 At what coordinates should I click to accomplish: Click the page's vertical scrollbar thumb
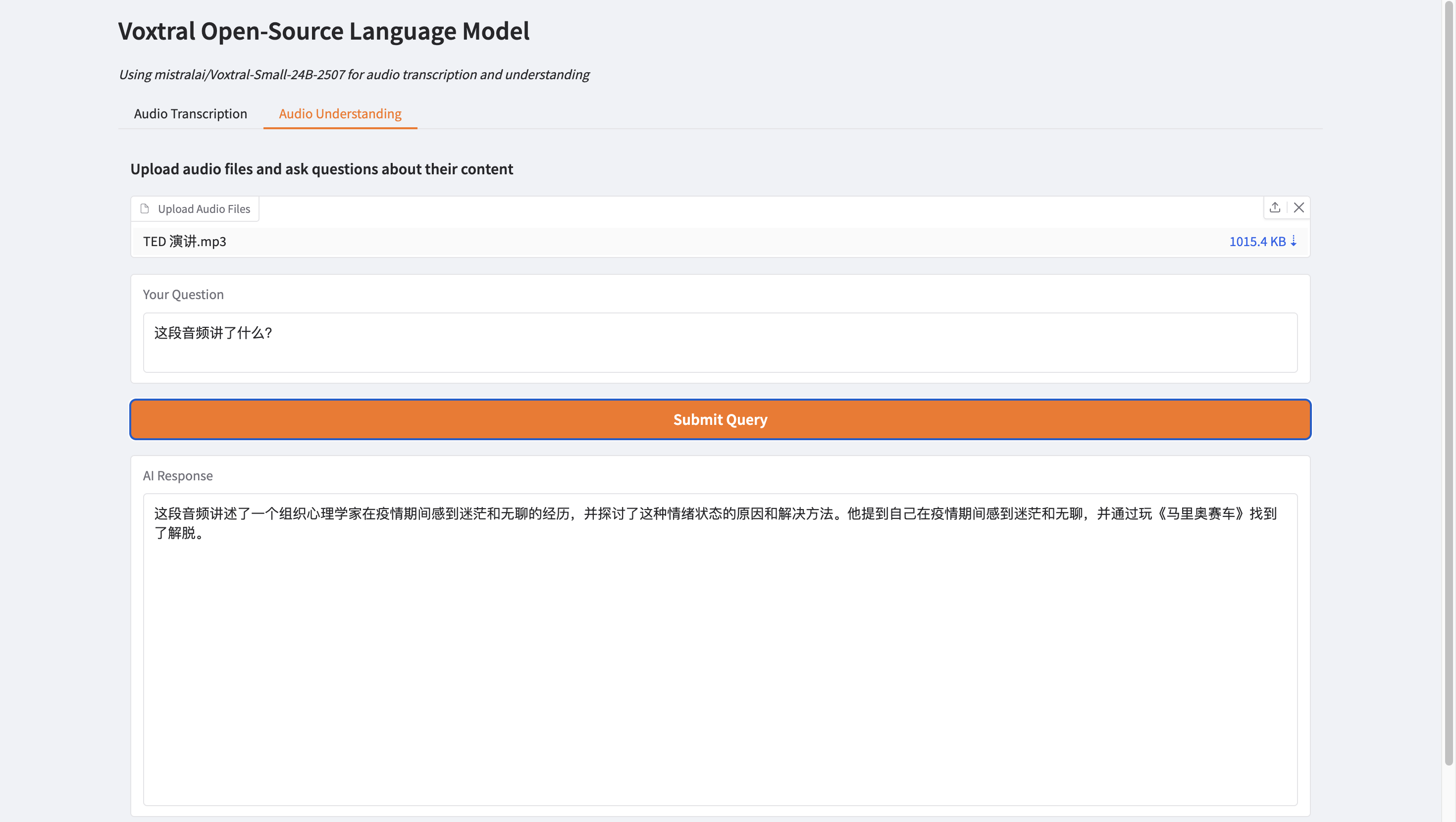click(1449, 384)
